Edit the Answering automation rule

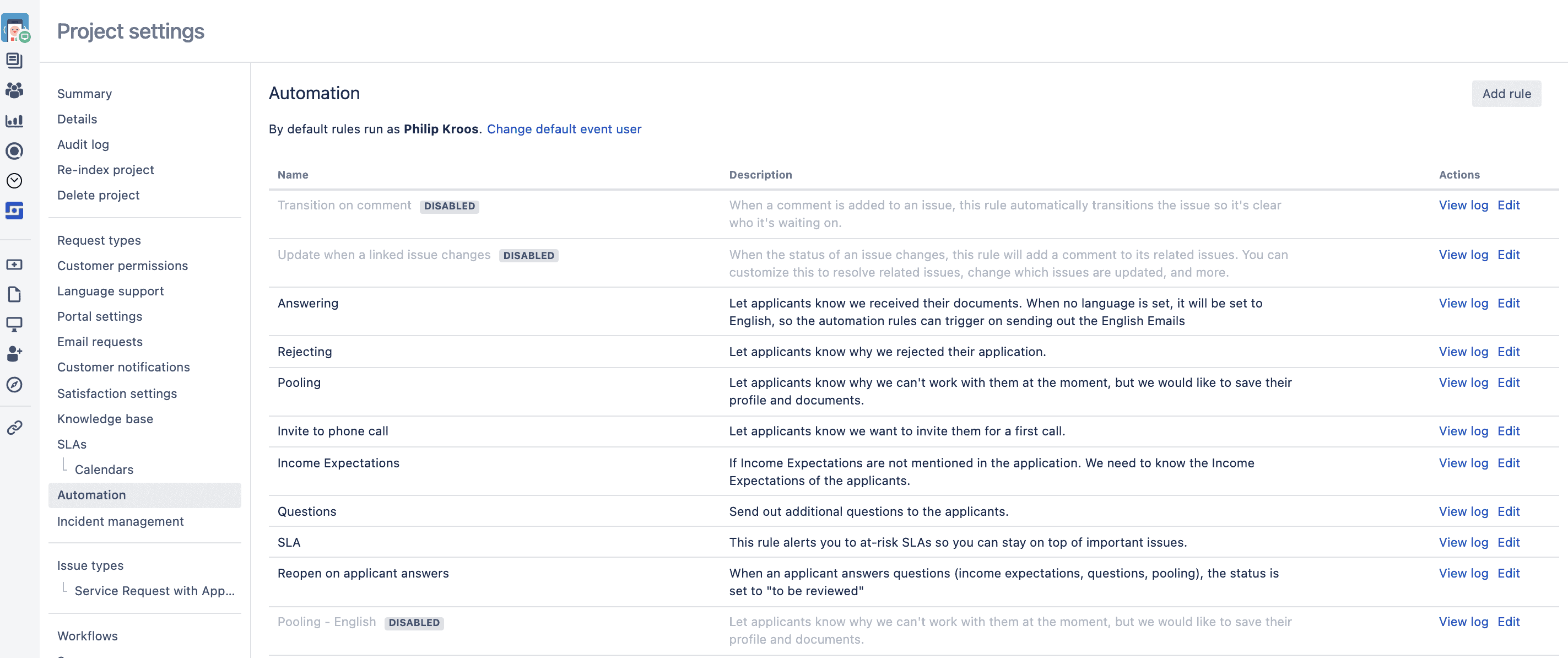[x=1508, y=303]
